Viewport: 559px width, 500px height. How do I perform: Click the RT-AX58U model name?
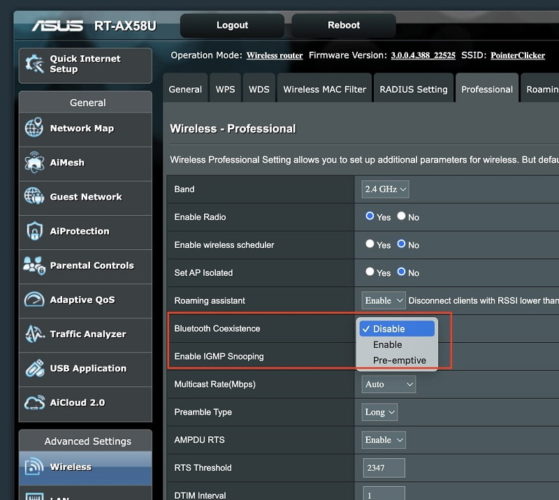pos(125,26)
